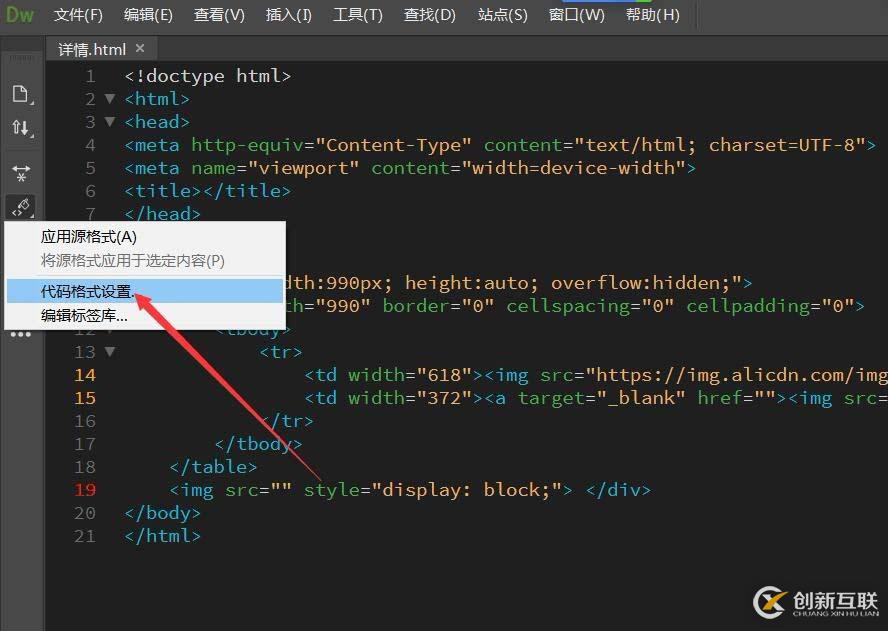Image resolution: width=888 pixels, height=631 pixels.
Task: Click the </table> closing tag
Action: coord(214,467)
